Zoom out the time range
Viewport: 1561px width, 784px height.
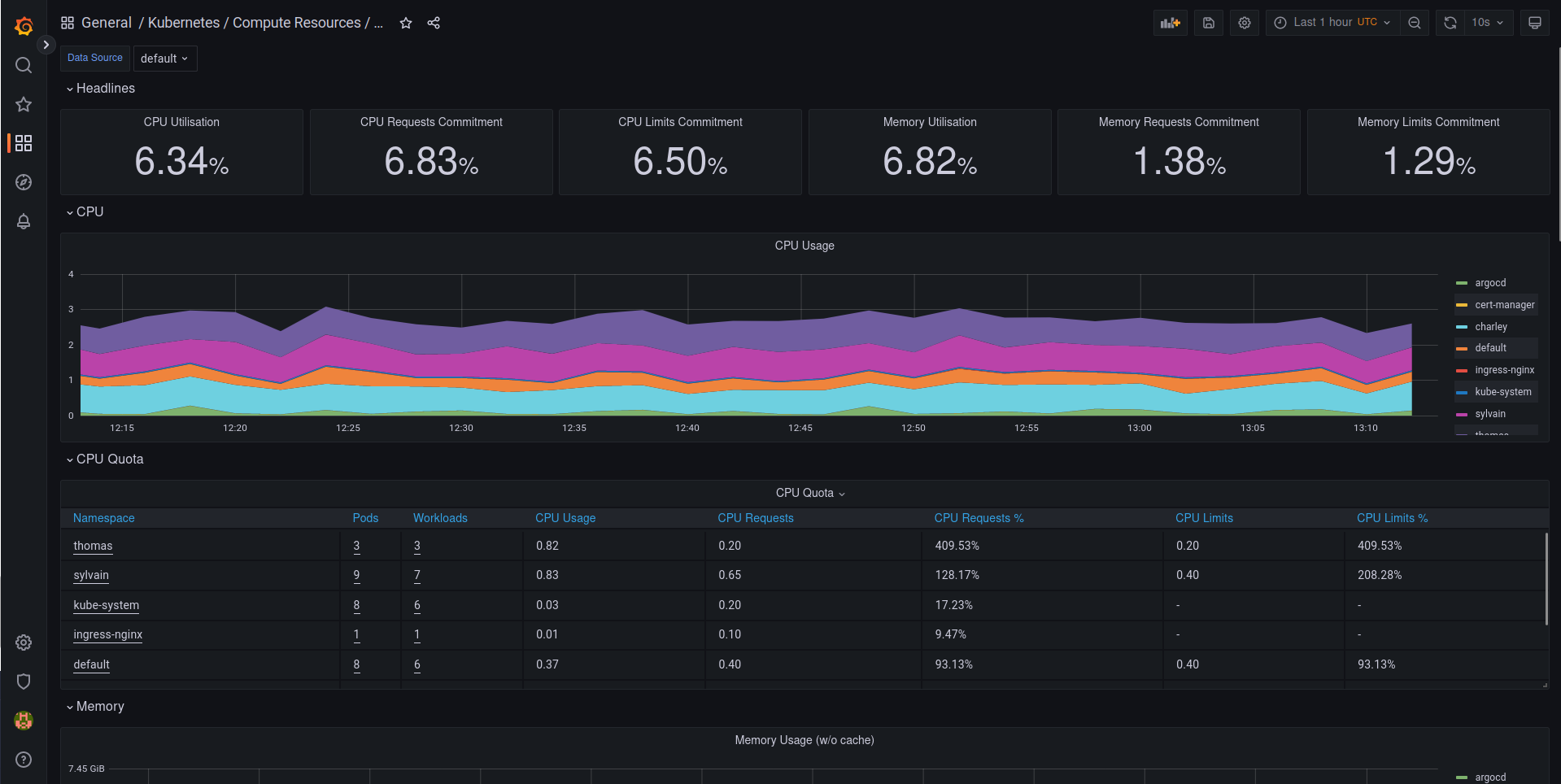pyautogui.click(x=1415, y=23)
